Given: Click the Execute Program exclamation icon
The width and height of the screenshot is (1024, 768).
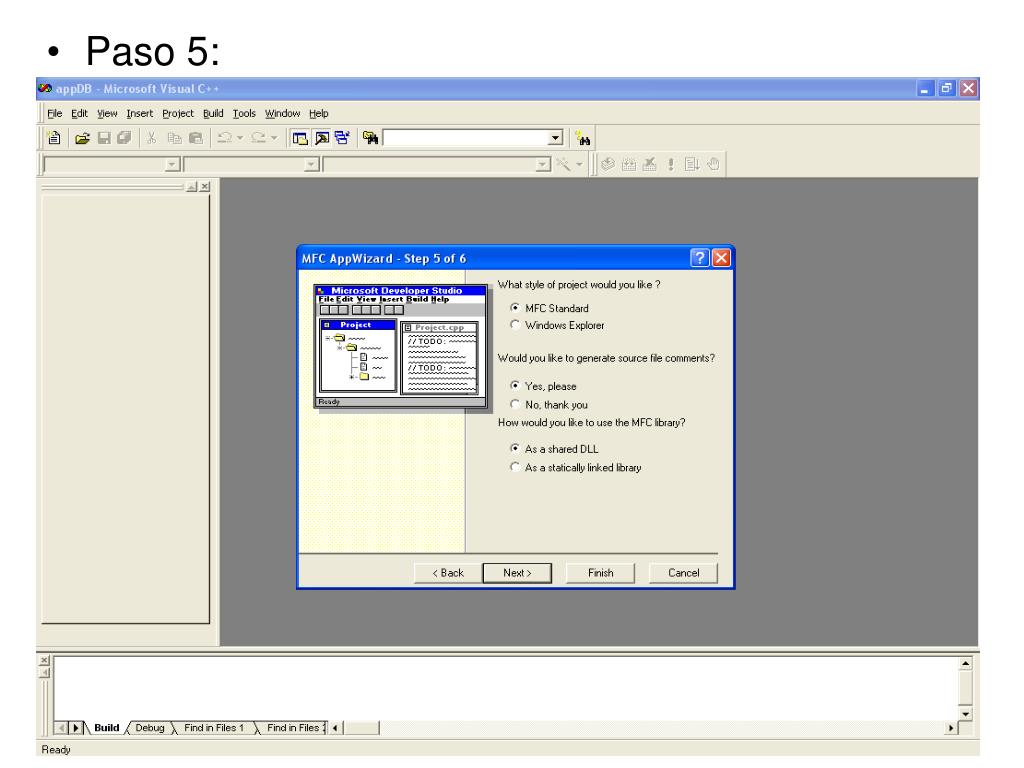Looking at the screenshot, I should point(671,164).
